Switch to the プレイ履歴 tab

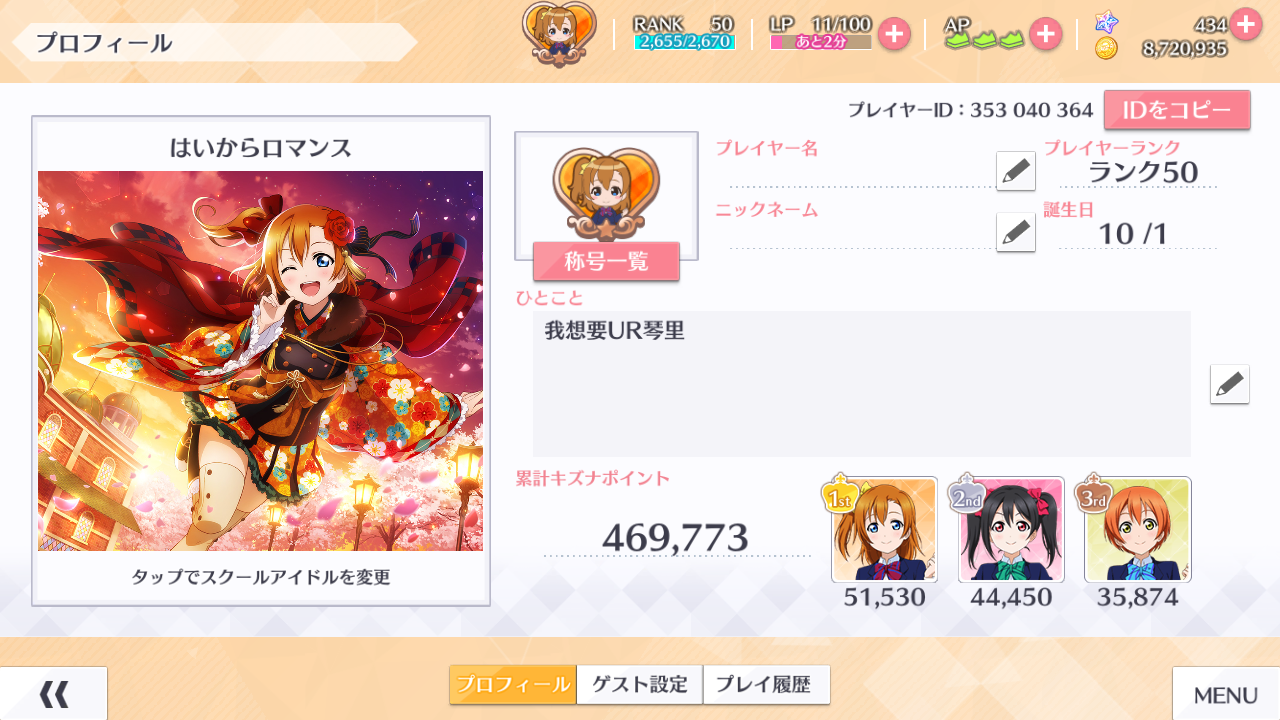[766, 685]
